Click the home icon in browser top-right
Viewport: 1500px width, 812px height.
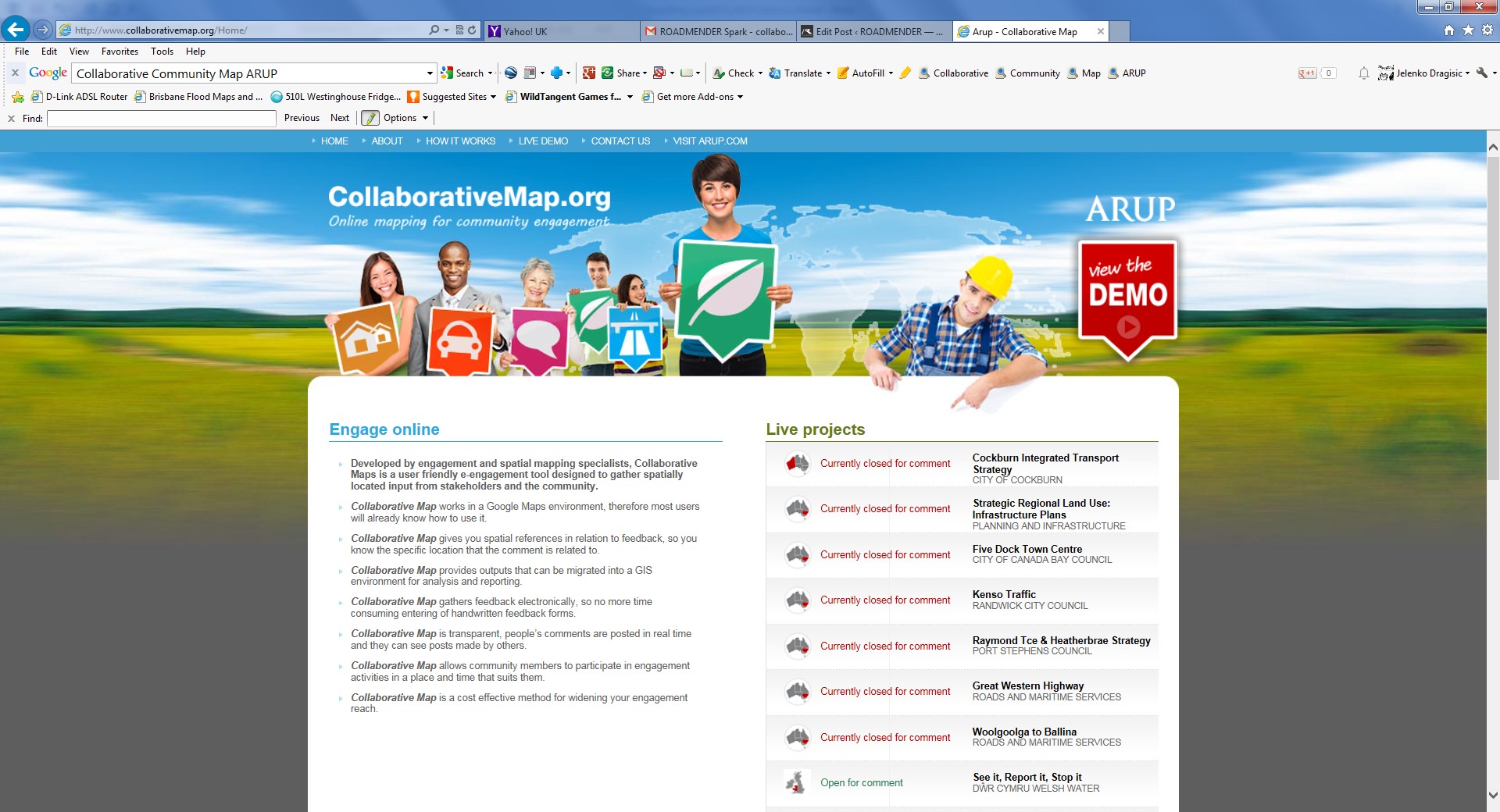pyautogui.click(x=1449, y=30)
